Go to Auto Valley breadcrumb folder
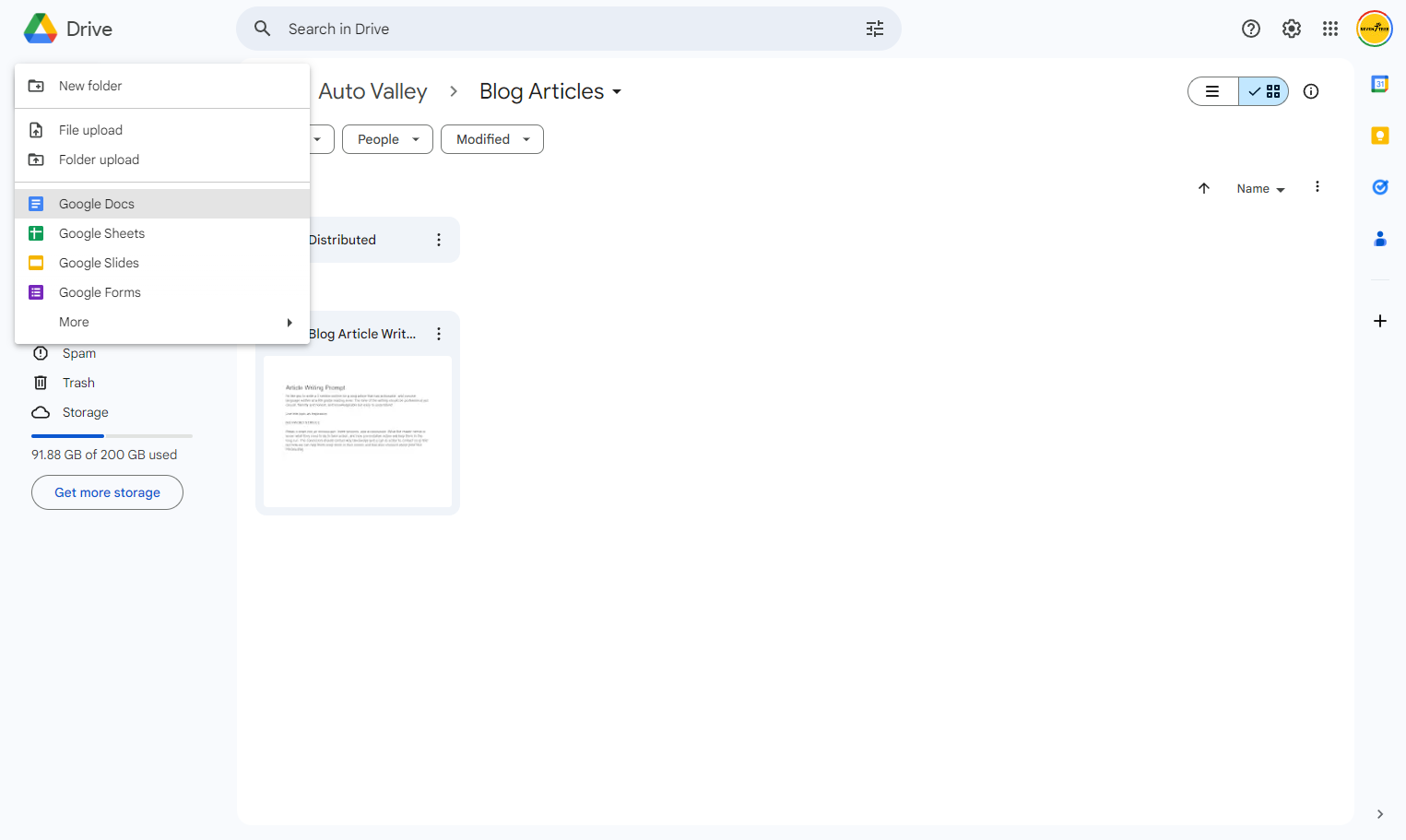1406x840 pixels. pos(372,91)
